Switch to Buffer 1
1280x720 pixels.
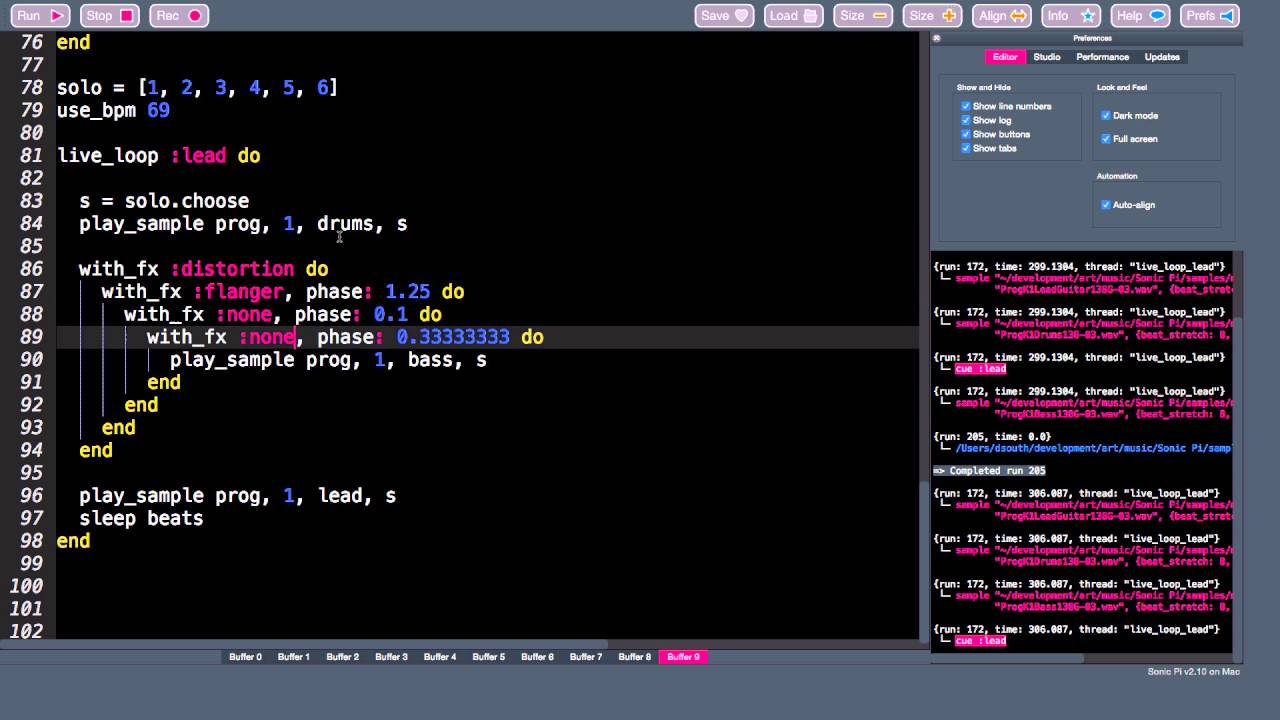pyautogui.click(x=293, y=657)
